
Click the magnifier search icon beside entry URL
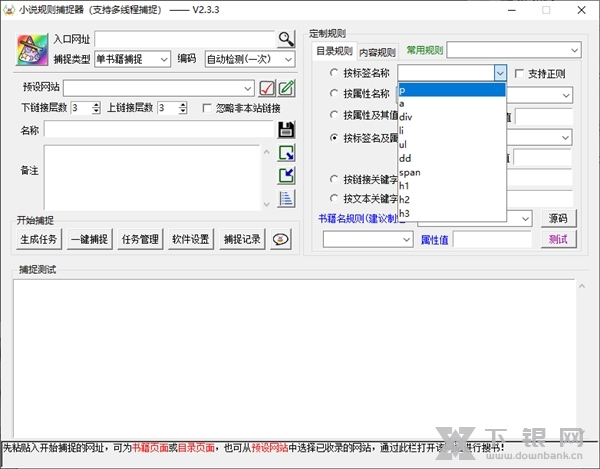(286, 39)
